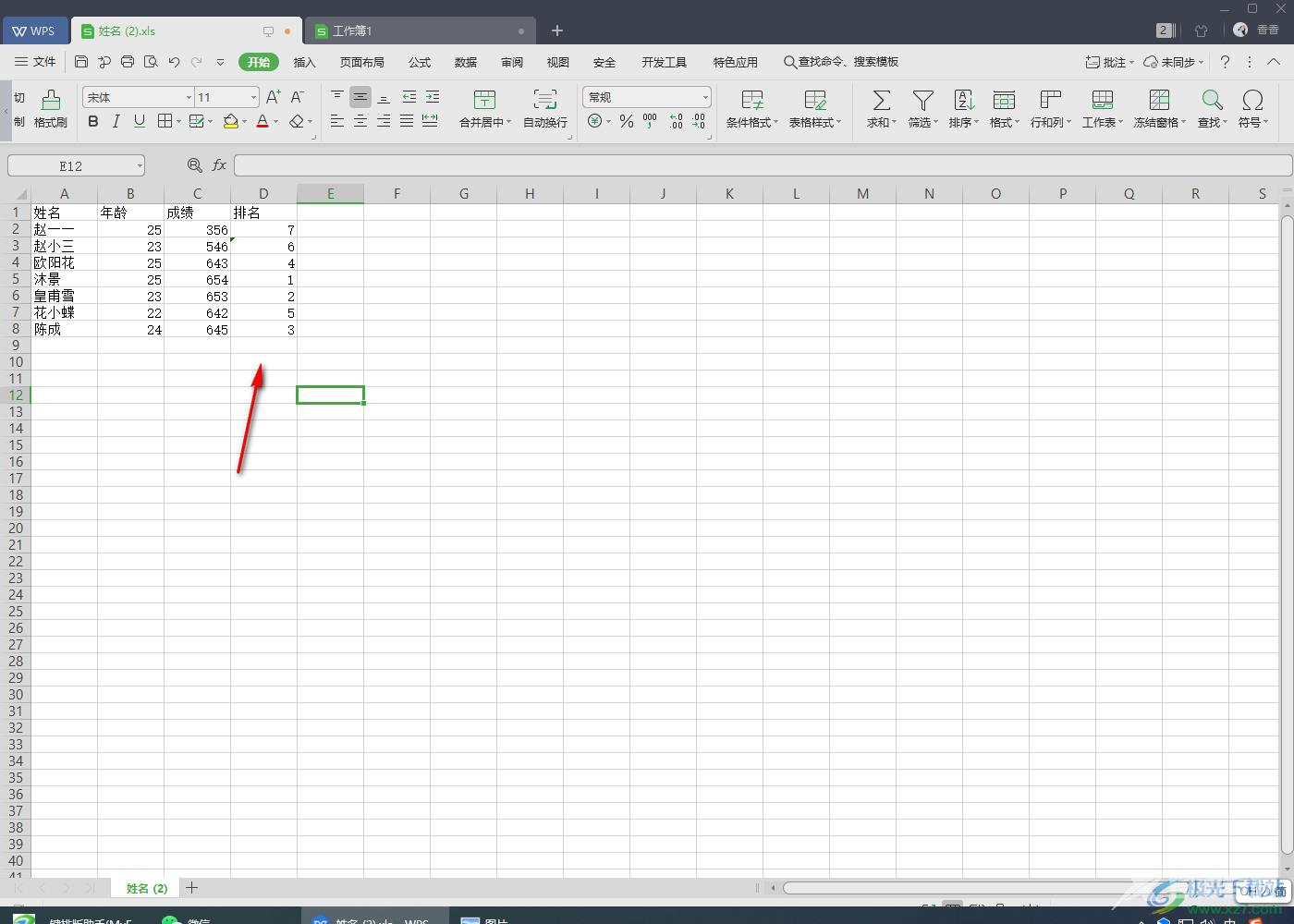Toggle Auto Wrap (自动换行)
This screenshot has width=1294, height=924.
coord(545,108)
